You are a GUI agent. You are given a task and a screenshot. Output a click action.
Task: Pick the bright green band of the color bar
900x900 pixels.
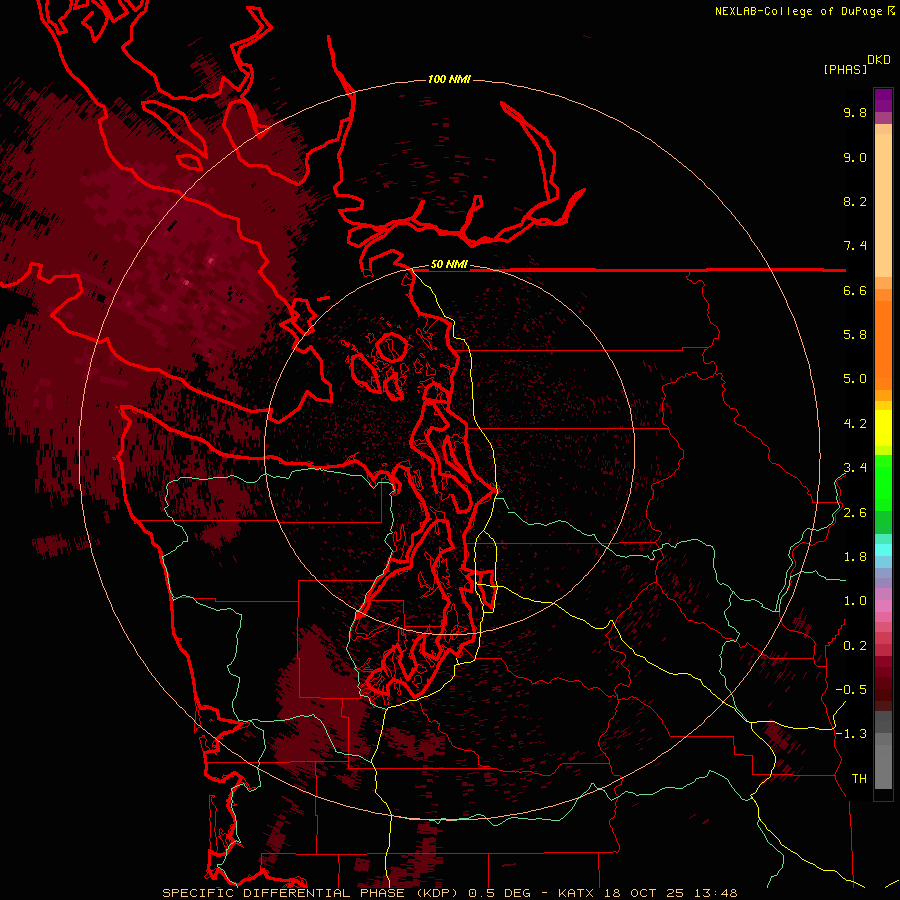[x=883, y=482]
